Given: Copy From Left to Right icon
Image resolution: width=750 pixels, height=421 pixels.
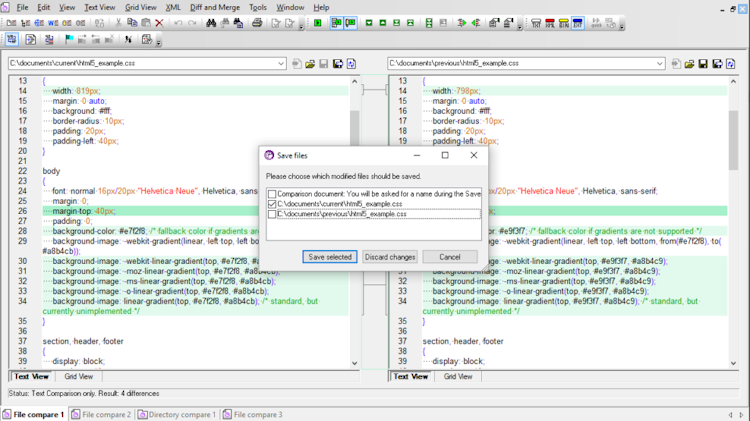Looking at the screenshot, I should pyautogui.click(x=462, y=23).
